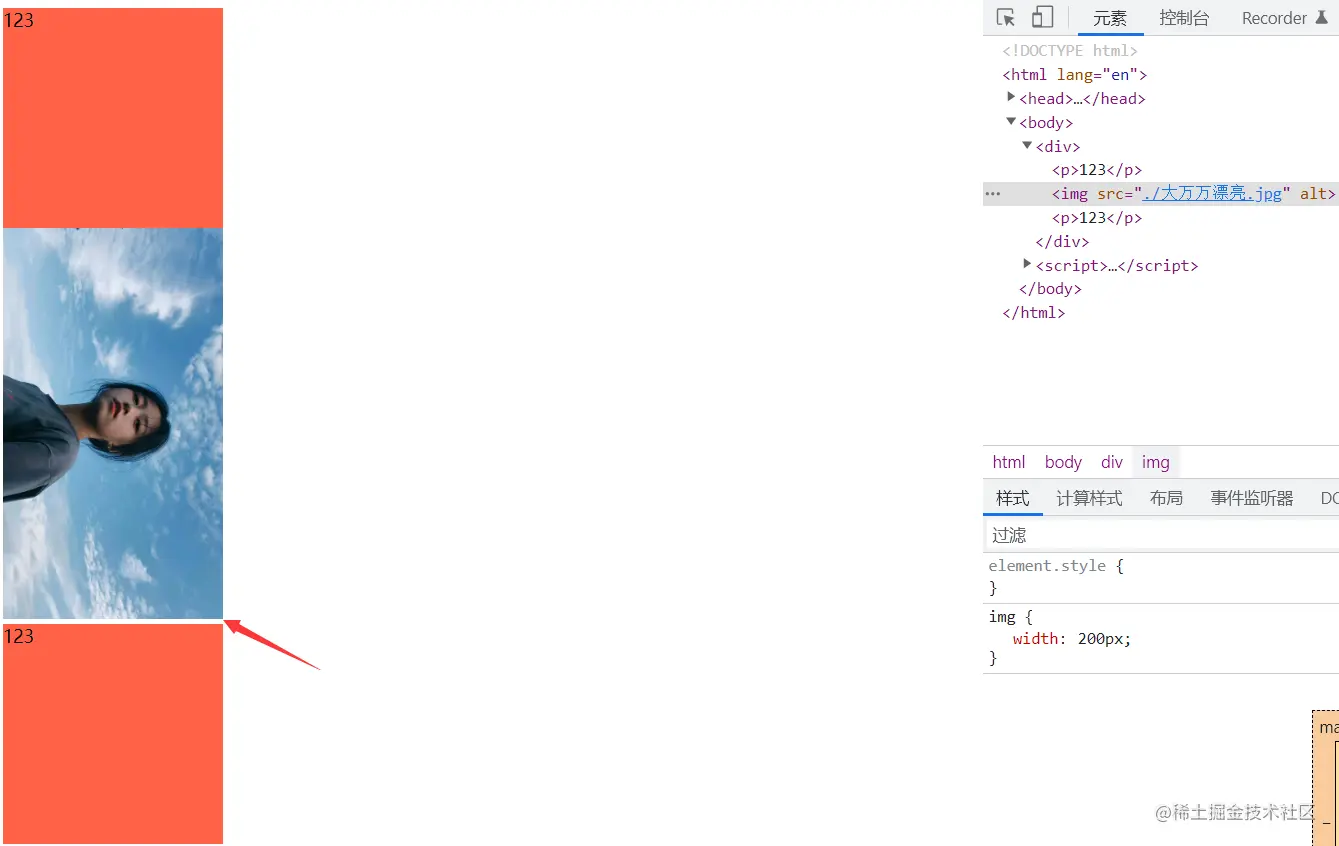This screenshot has width=1339, height=846.
Task: Select the closing </body> tag line
Action: [x=1050, y=289]
